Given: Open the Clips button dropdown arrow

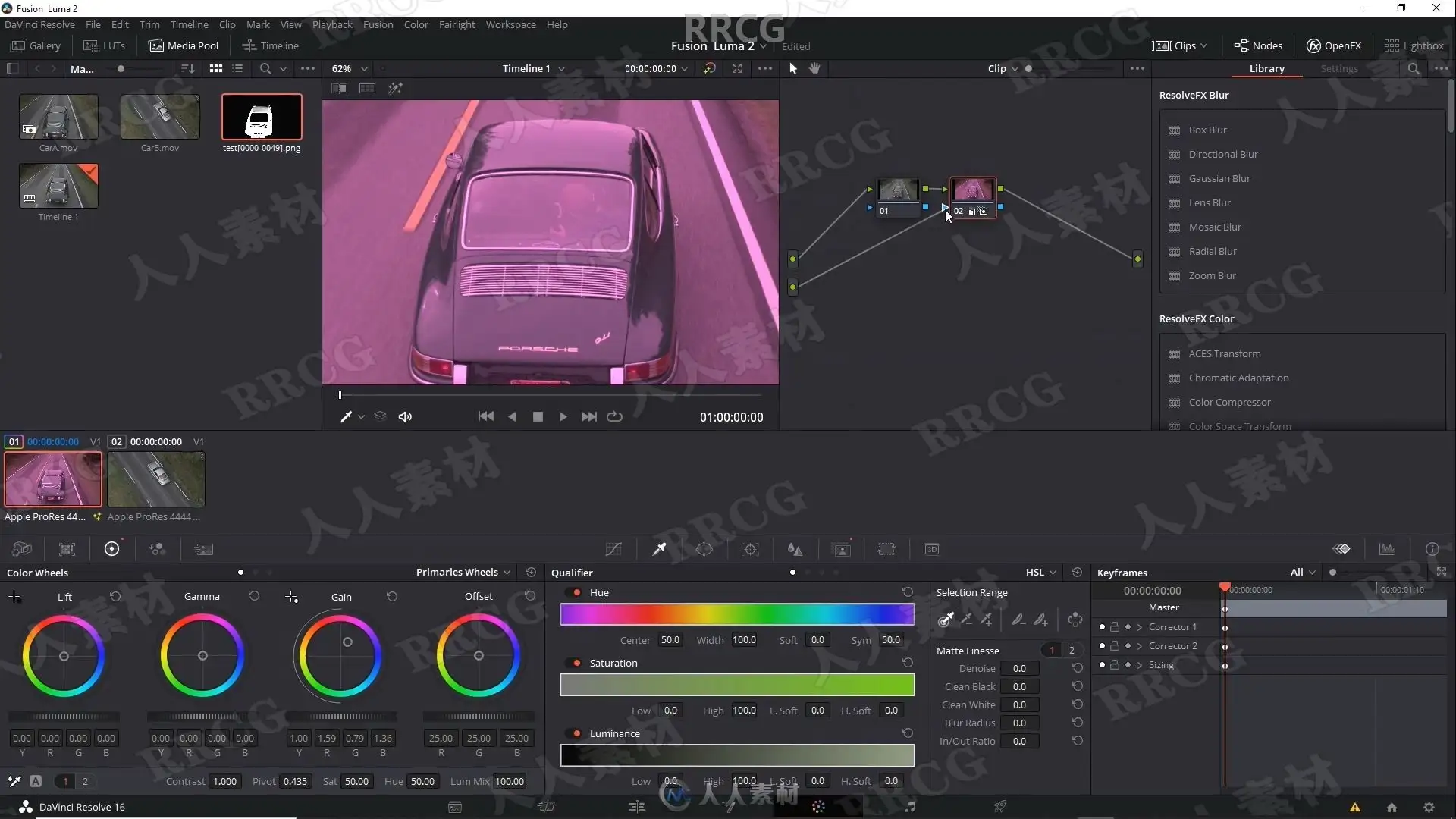Looking at the screenshot, I should tap(1204, 45).
